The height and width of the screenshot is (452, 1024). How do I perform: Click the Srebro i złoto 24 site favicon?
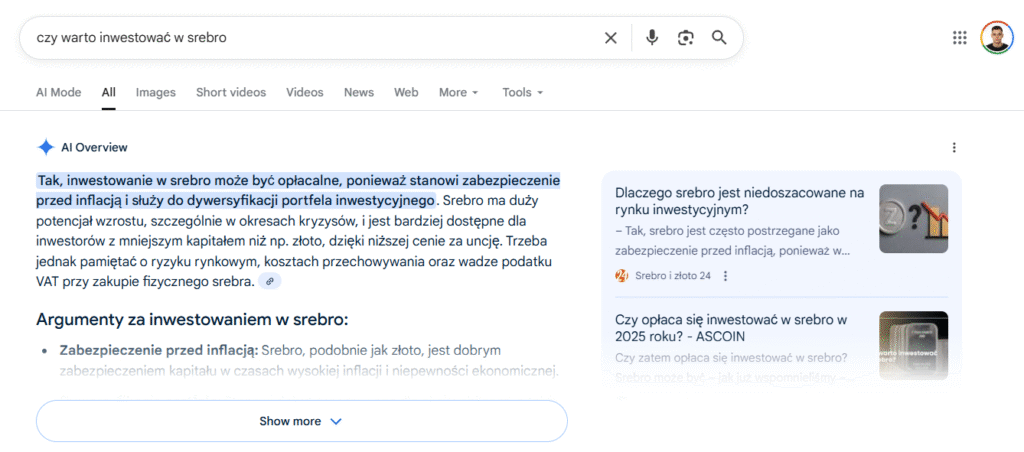coord(621,276)
